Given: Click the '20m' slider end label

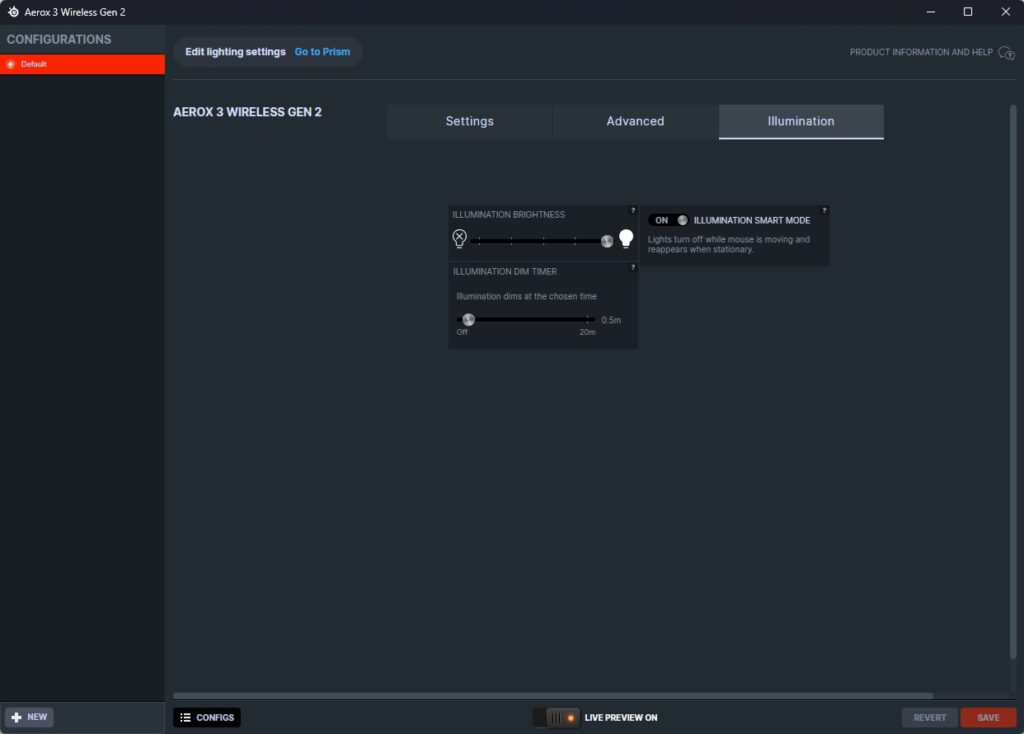Looking at the screenshot, I should coord(587,332).
